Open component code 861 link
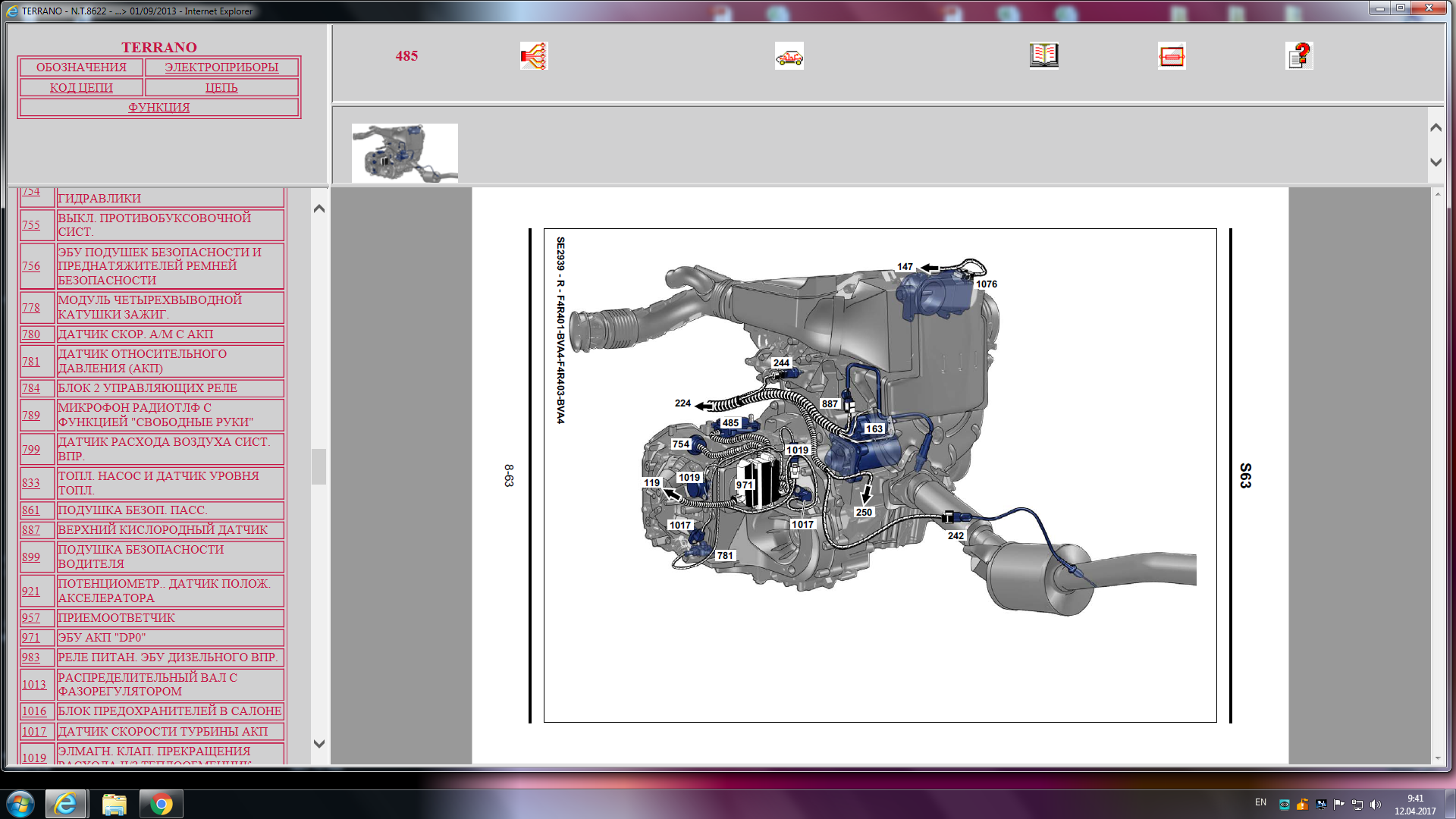The width and height of the screenshot is (1456, 819). [x=31, y=510]
